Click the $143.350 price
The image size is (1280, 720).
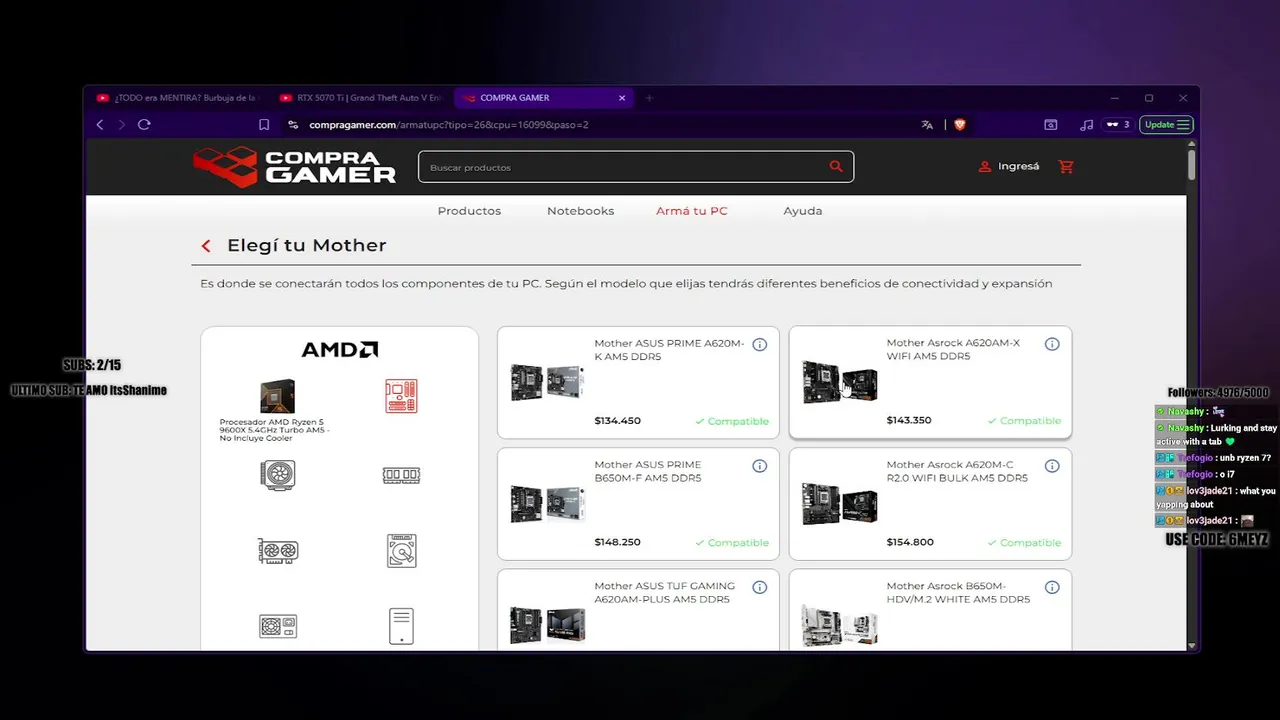click(x=909, y=421)
